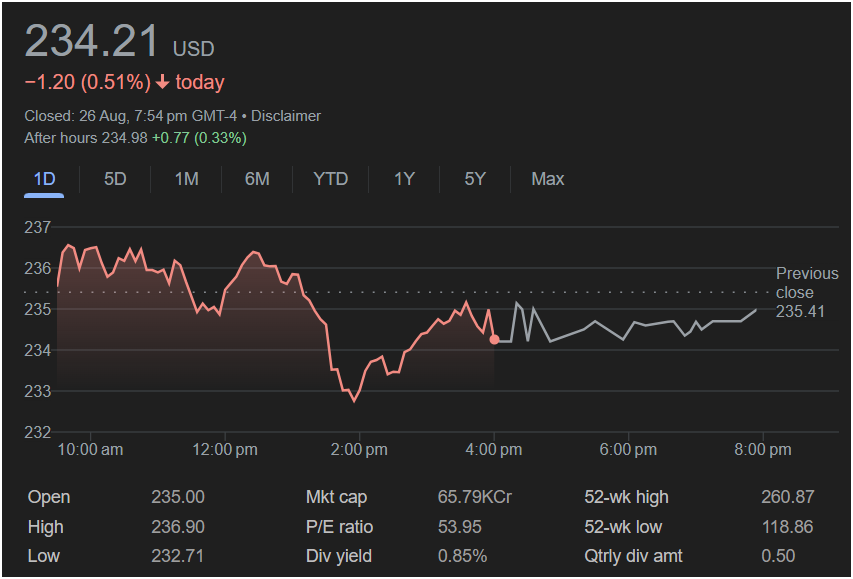The image size is (853, 579).
Task: Switch to the 5D tab
Action: (x=115, y=179)
